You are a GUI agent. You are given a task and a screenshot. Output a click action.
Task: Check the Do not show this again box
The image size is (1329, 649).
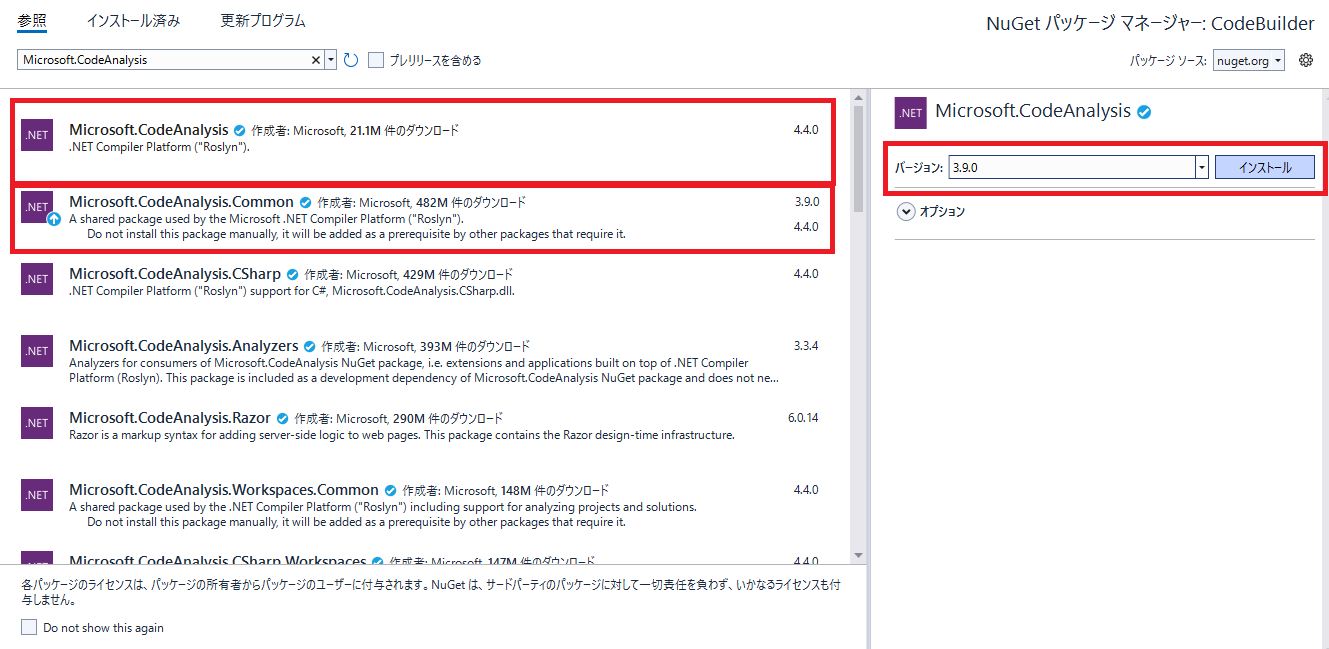tap(28, 626)
